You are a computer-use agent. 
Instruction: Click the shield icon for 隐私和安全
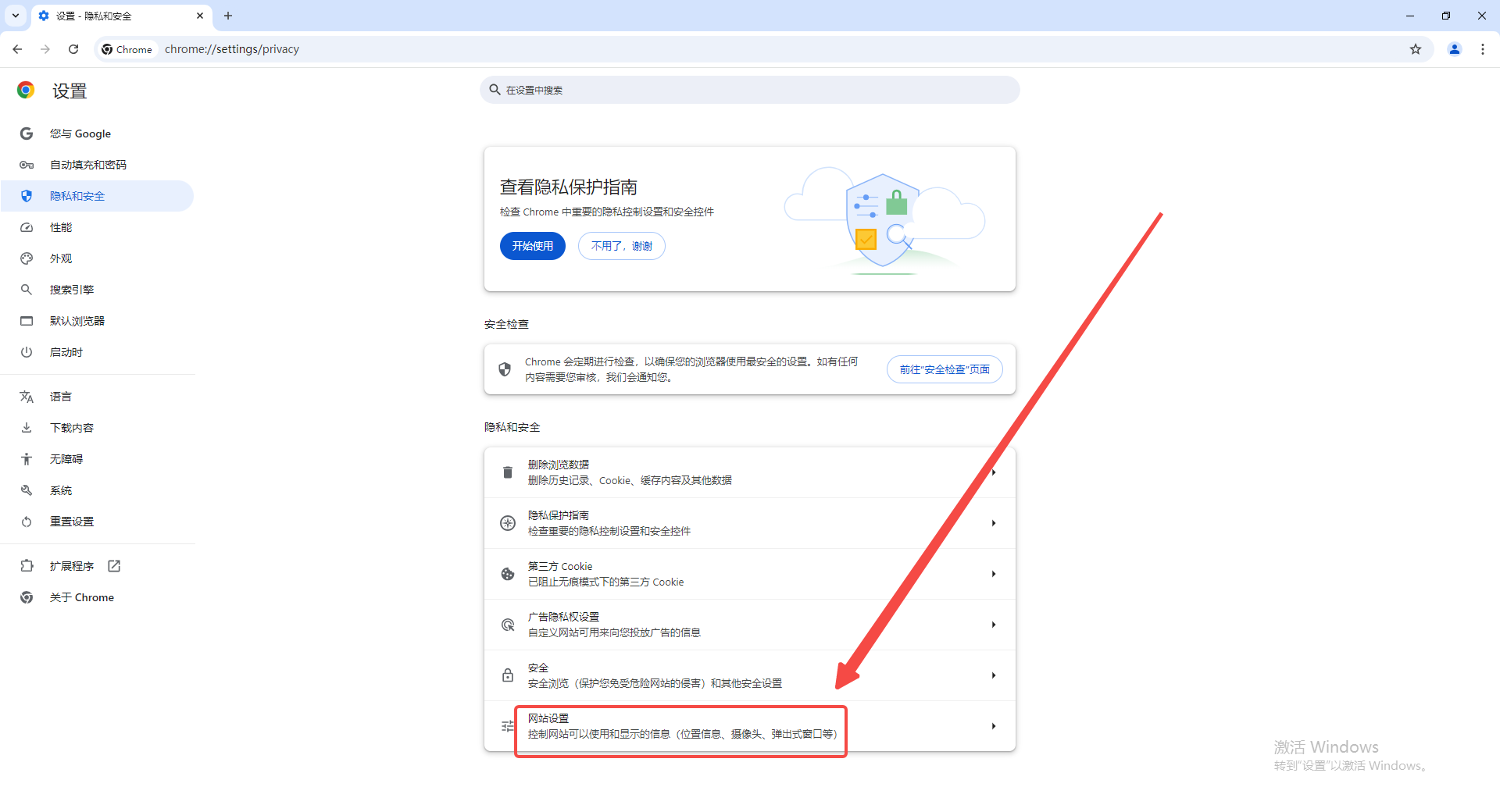(27, 196)
